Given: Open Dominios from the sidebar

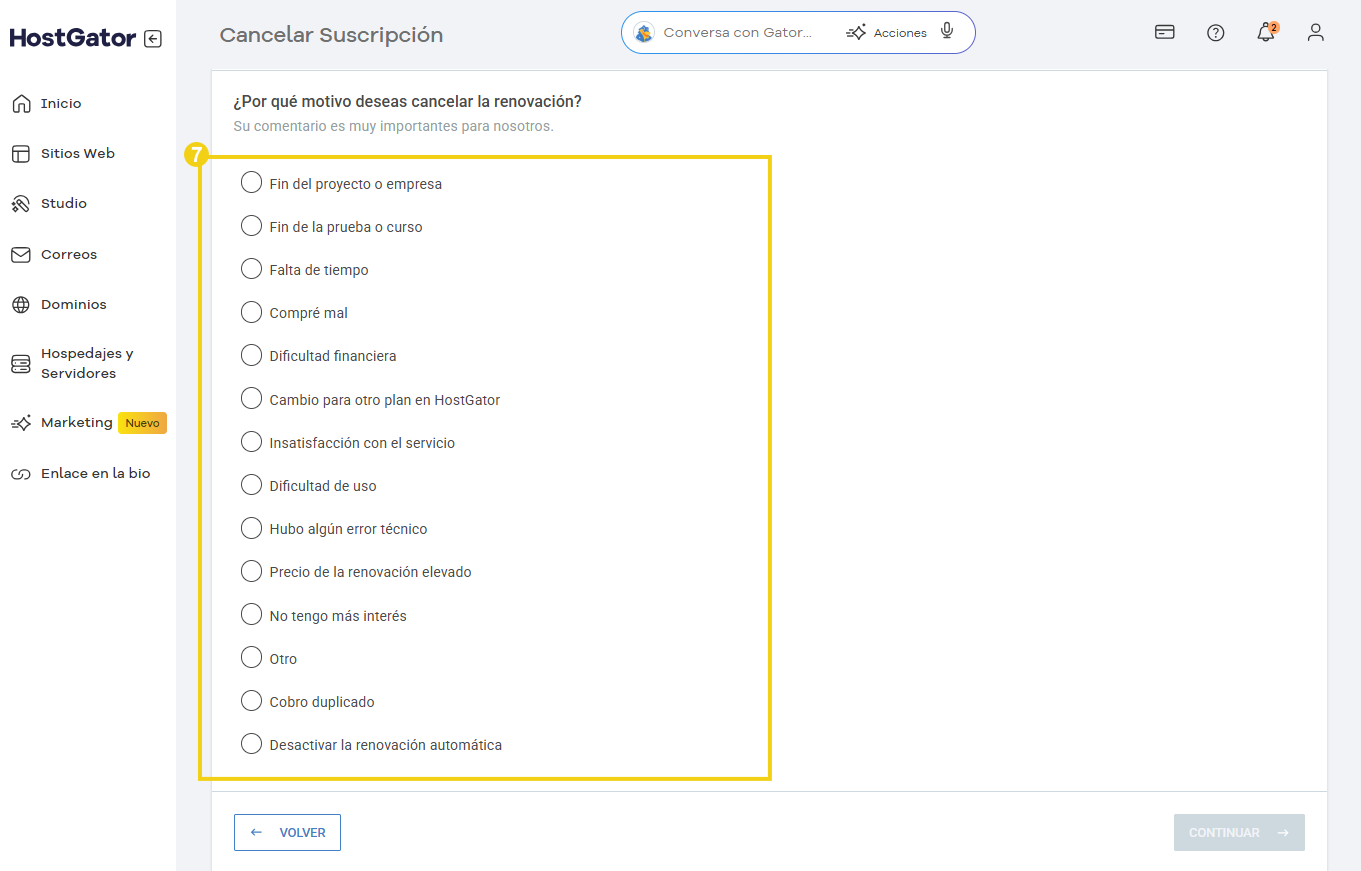Looking at the screenshot, I should coord(73,304).
